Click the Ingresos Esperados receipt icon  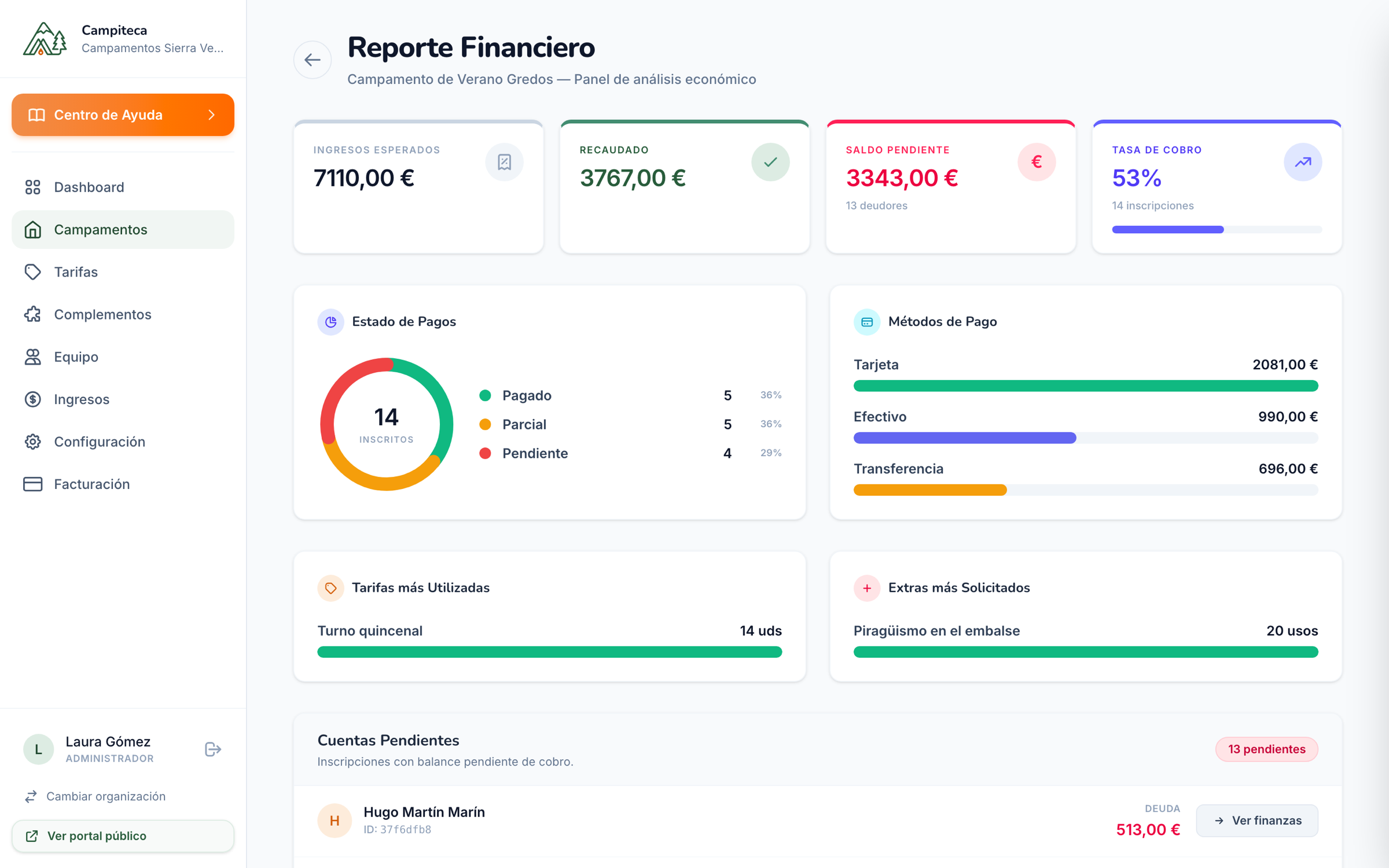coord(505,162)
